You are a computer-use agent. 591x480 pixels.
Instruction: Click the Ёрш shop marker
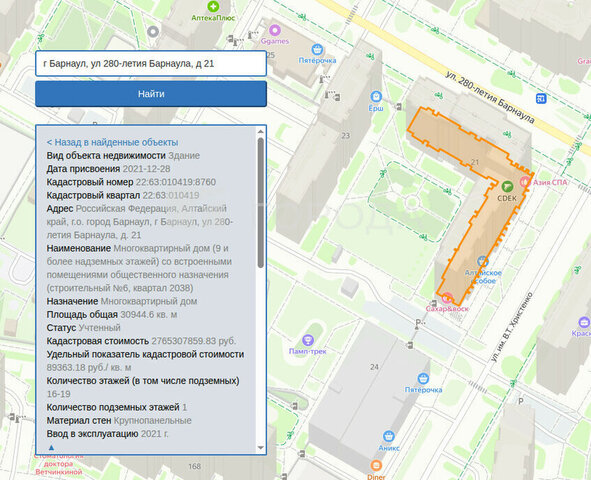[x=376, y=97]
